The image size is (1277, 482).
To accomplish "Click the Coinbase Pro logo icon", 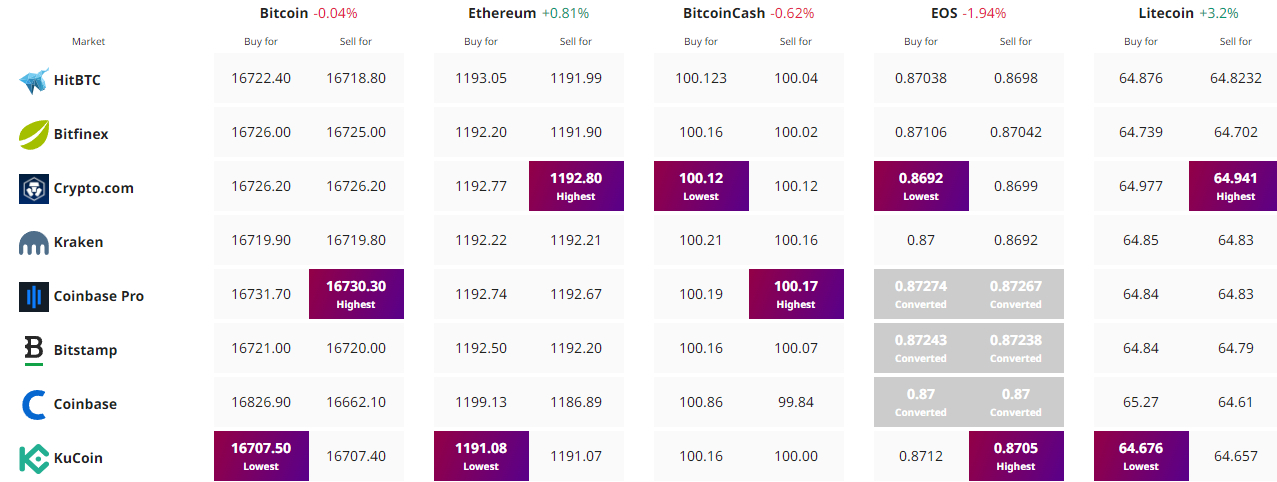I will [34, 296].
